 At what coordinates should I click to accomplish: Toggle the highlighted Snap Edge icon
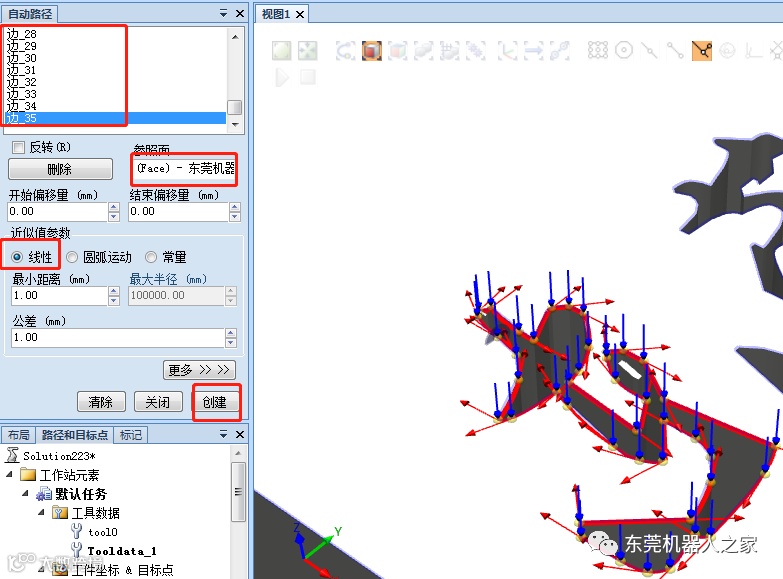pos(702,50)
